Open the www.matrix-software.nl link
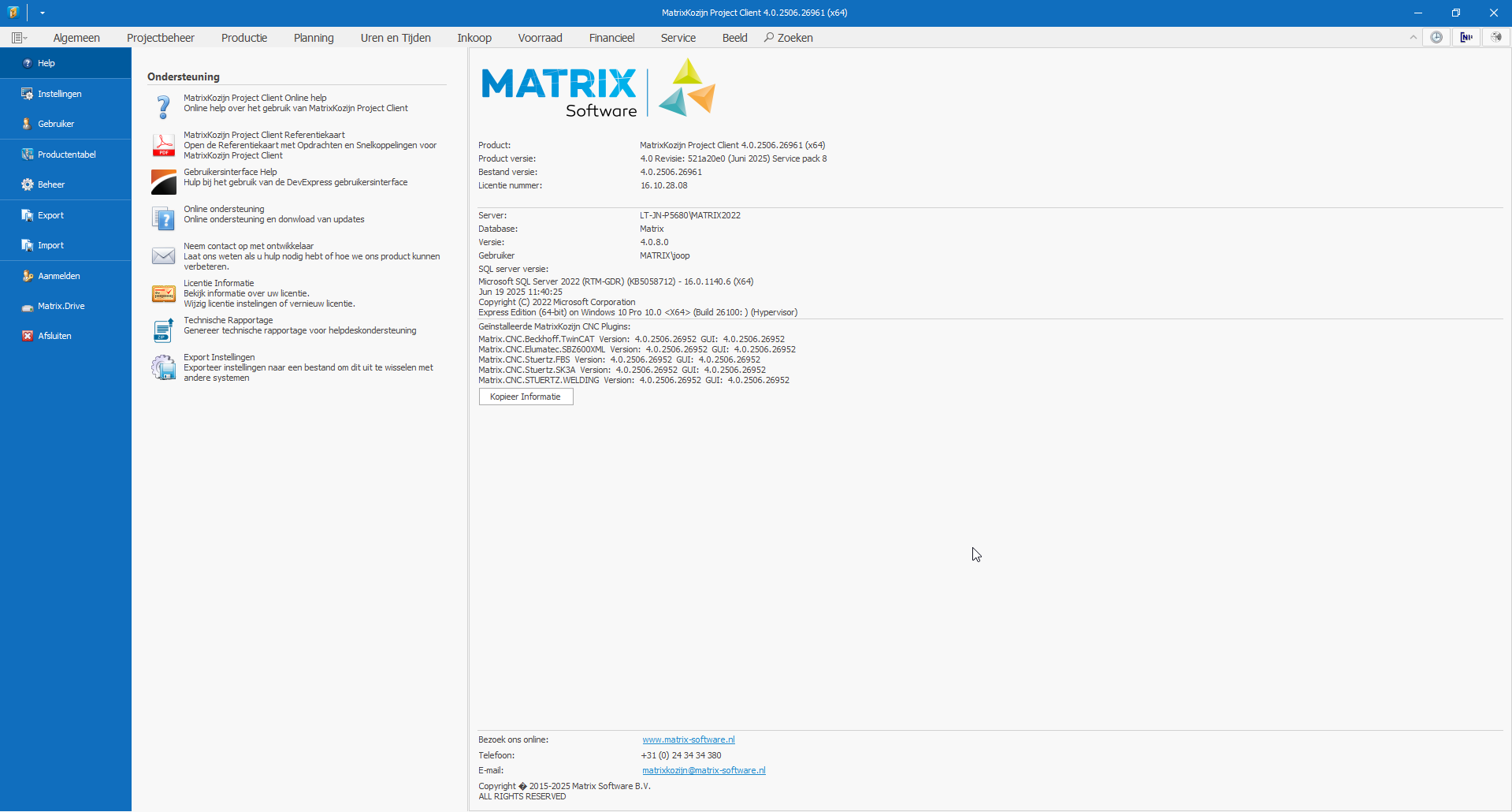The width and height of the screenshot is (1512, 812). pos(688,739)
